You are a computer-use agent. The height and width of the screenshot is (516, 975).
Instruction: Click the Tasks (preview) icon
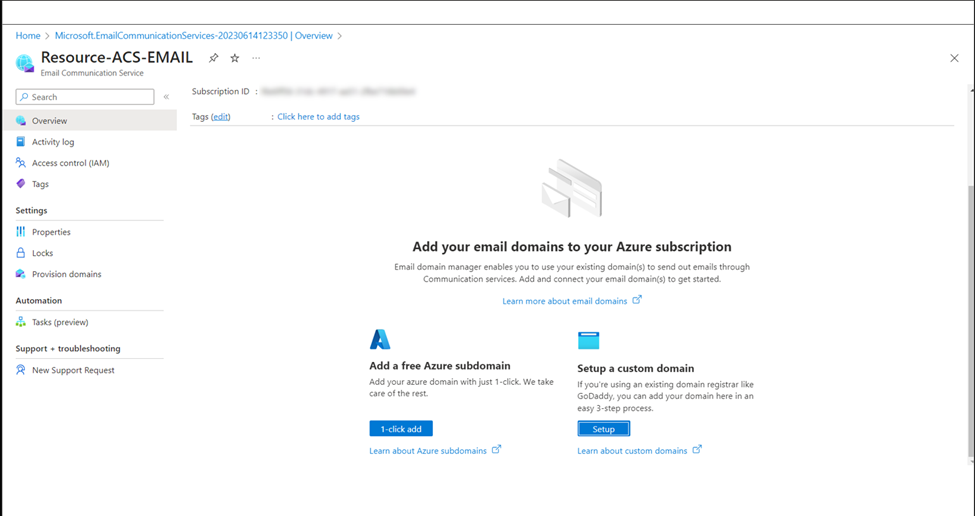(21, 322)
